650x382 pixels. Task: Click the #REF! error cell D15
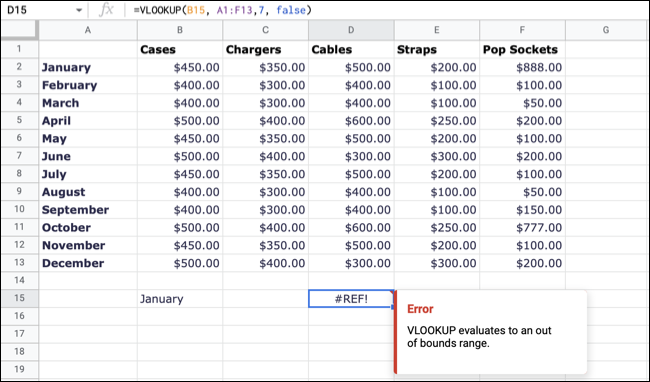click(351, 299)
